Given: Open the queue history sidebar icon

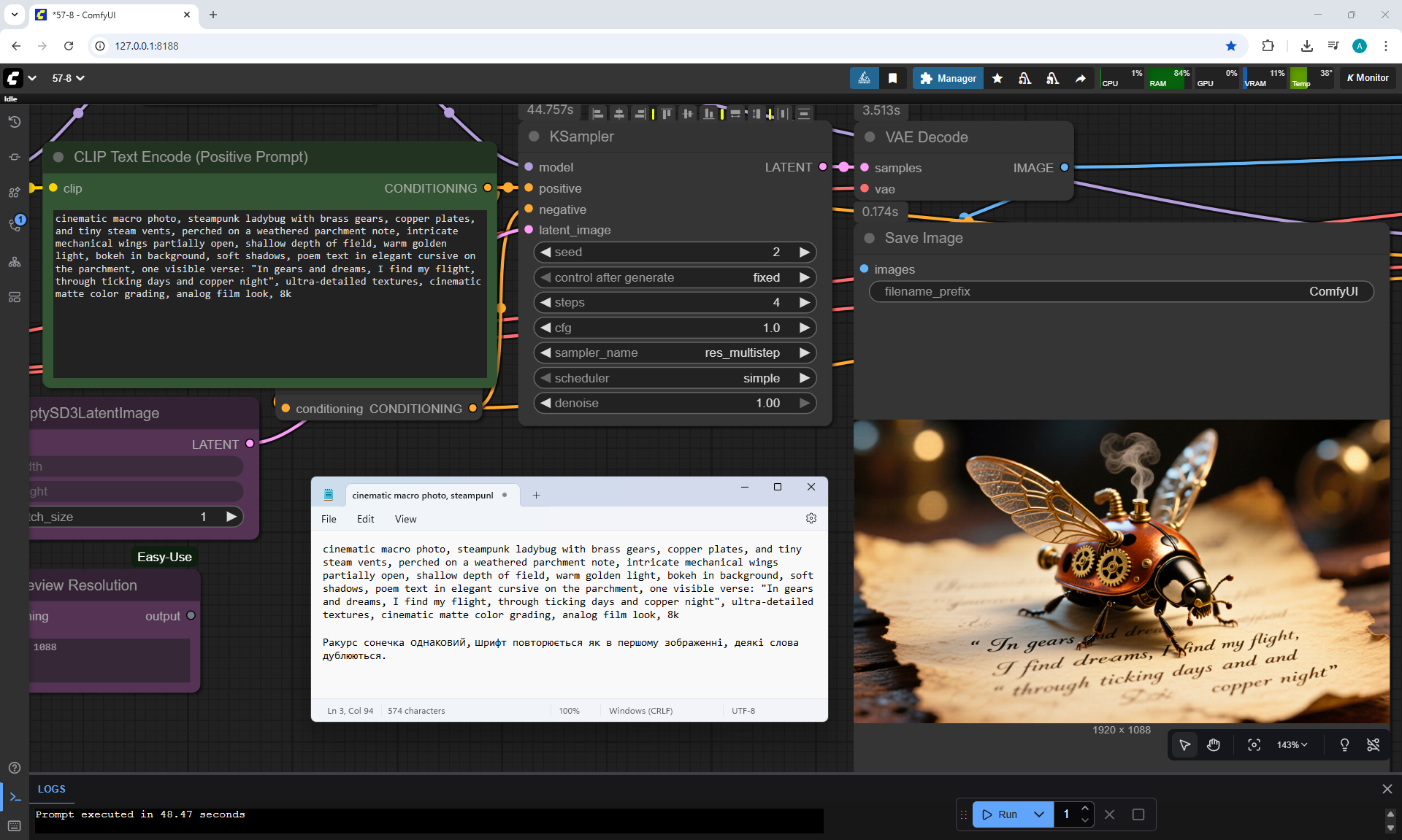Looking at the screenshot, I should (x=15, y=122).
